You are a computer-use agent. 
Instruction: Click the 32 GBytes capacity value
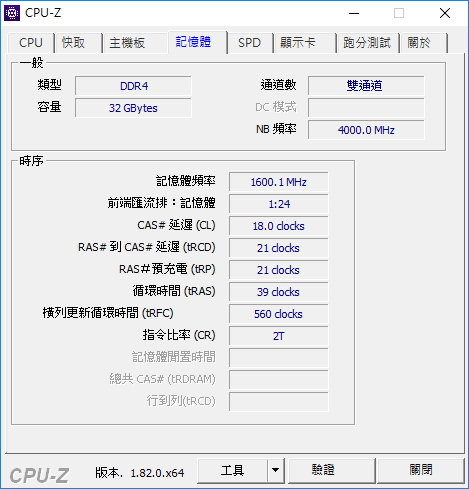point(133,108)
